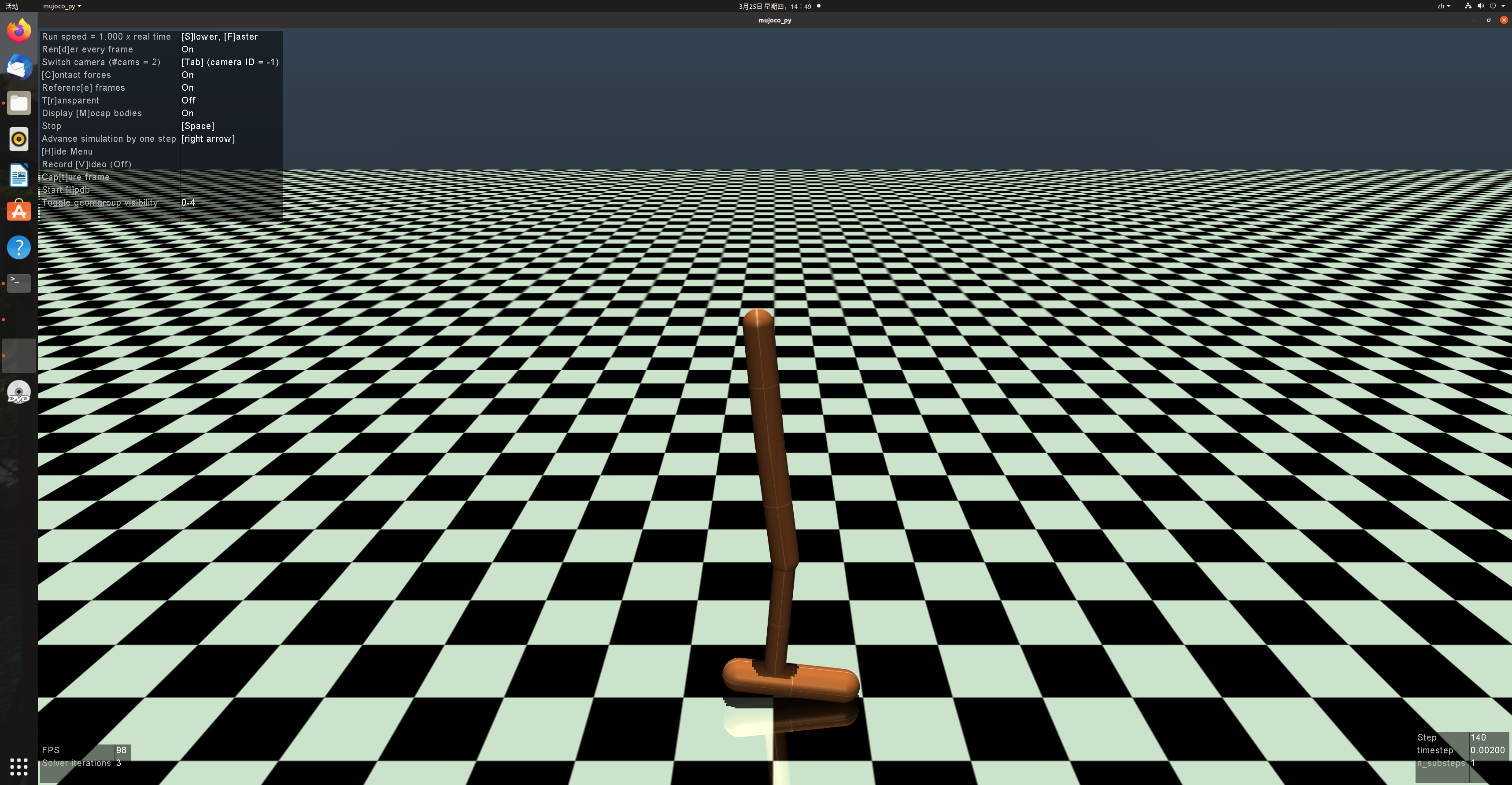Click the FPS value 98
1512x785 pixels.
pos(122,750)
